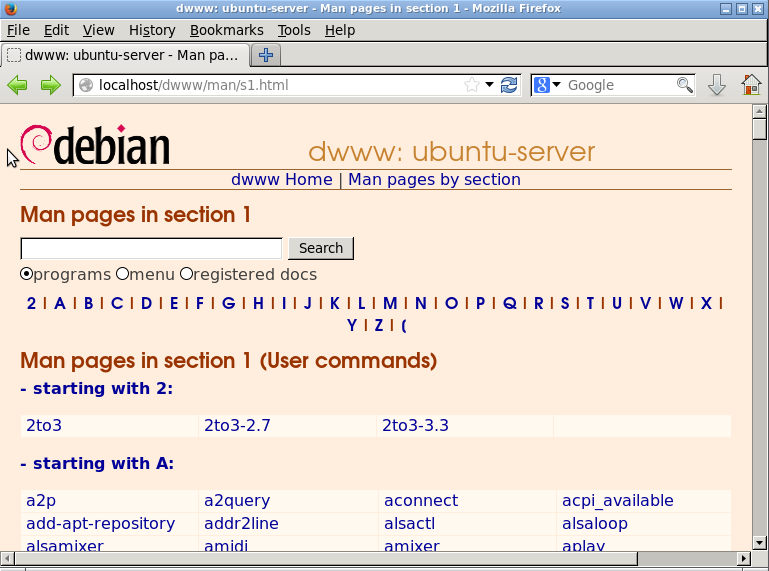Open the Google search engine dropdown
Viewport: 769px width, 571px height.
[x=557, y=85]
